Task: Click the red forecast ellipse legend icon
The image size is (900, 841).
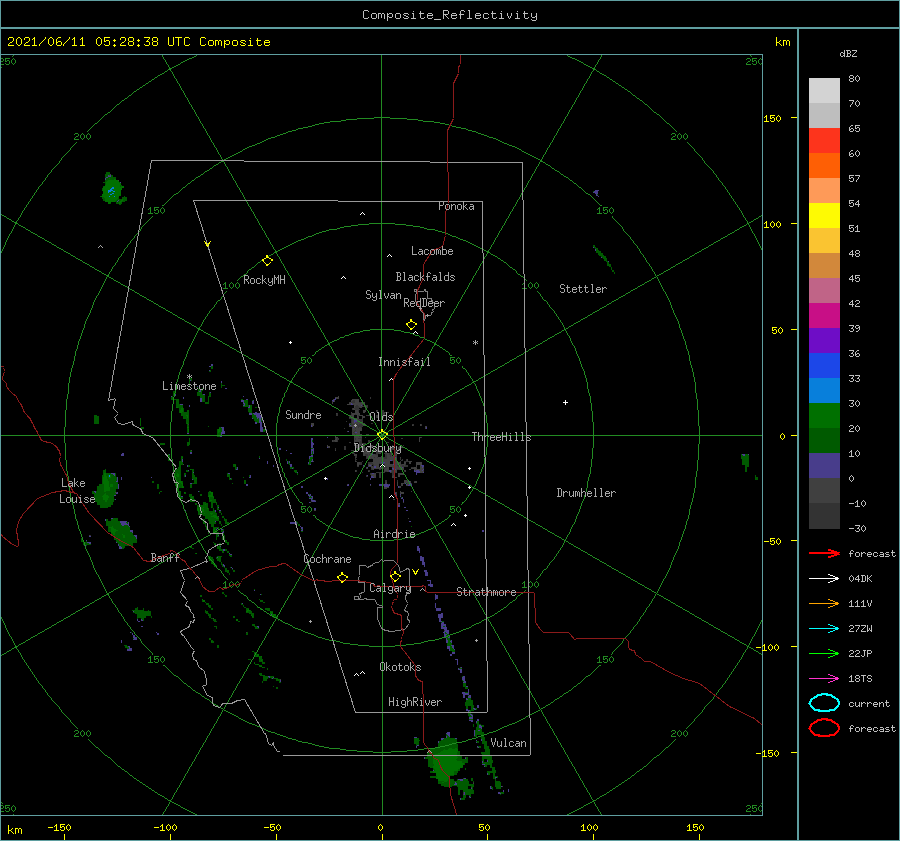Action: [x=824, y=728]
